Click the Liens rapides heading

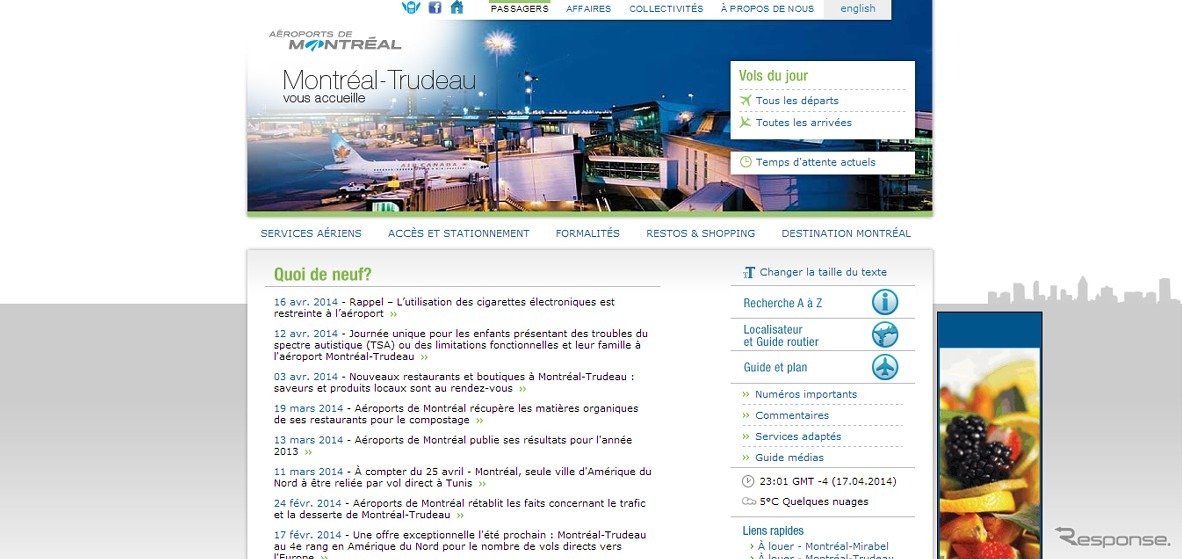[773, 530]
